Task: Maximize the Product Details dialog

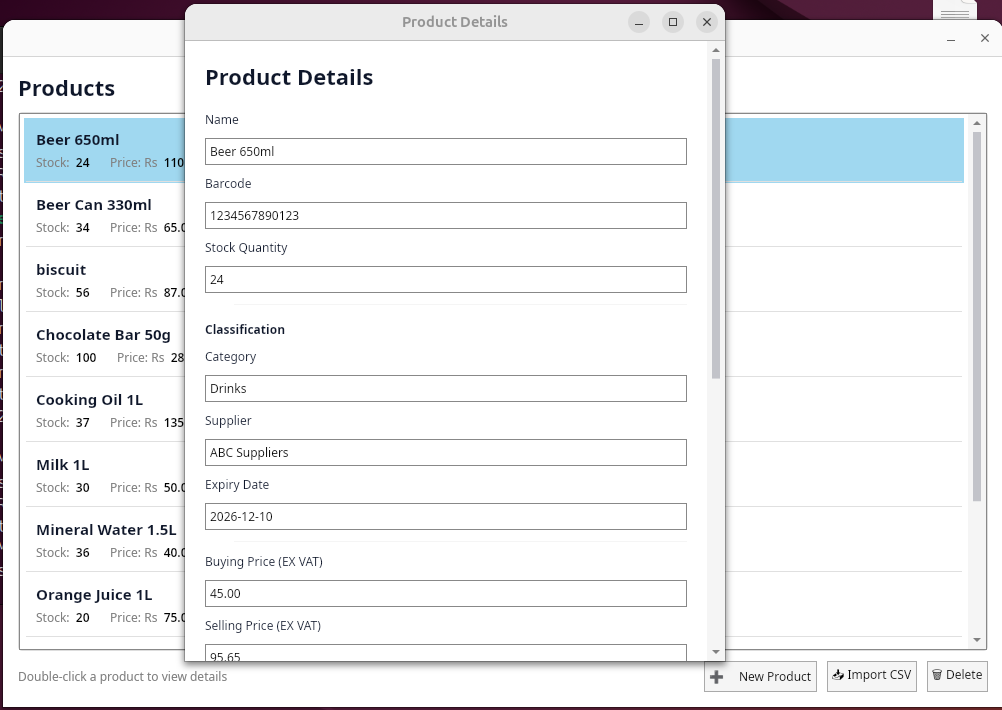Action: click(673, 22)
